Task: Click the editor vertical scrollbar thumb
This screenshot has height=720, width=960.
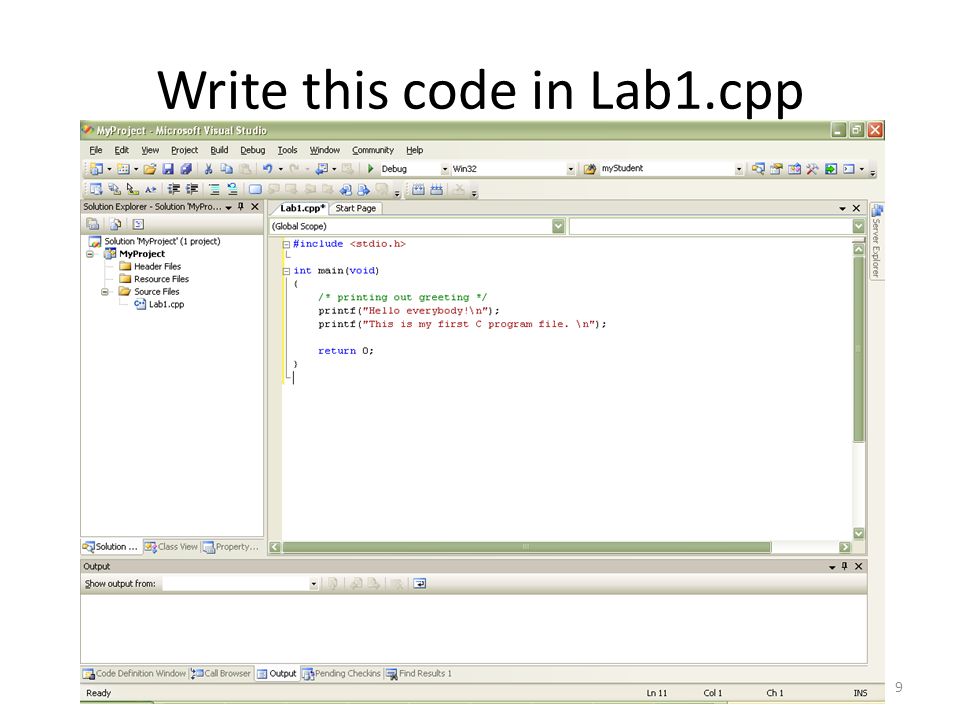Action: (858, 348)
